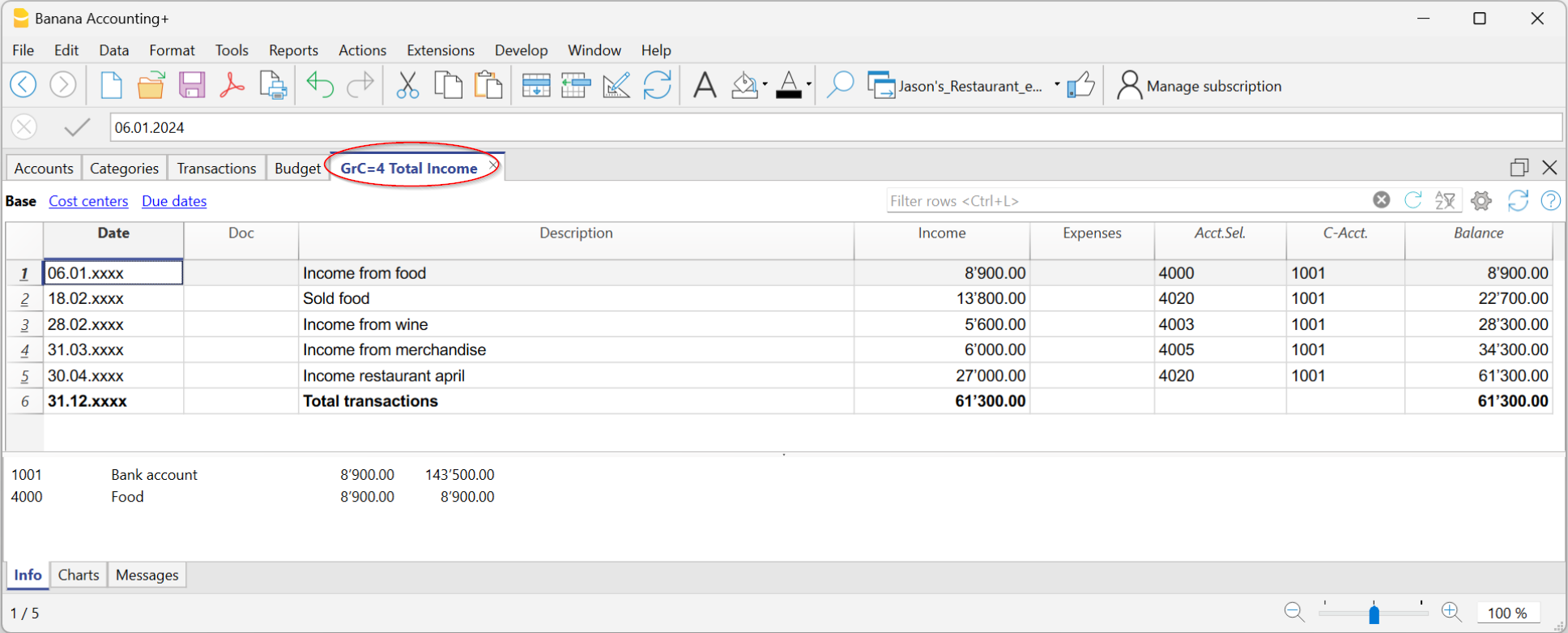1568x633 pixels.
Task: Expand the fill color dropdown arrow
Action: (765, 85)
